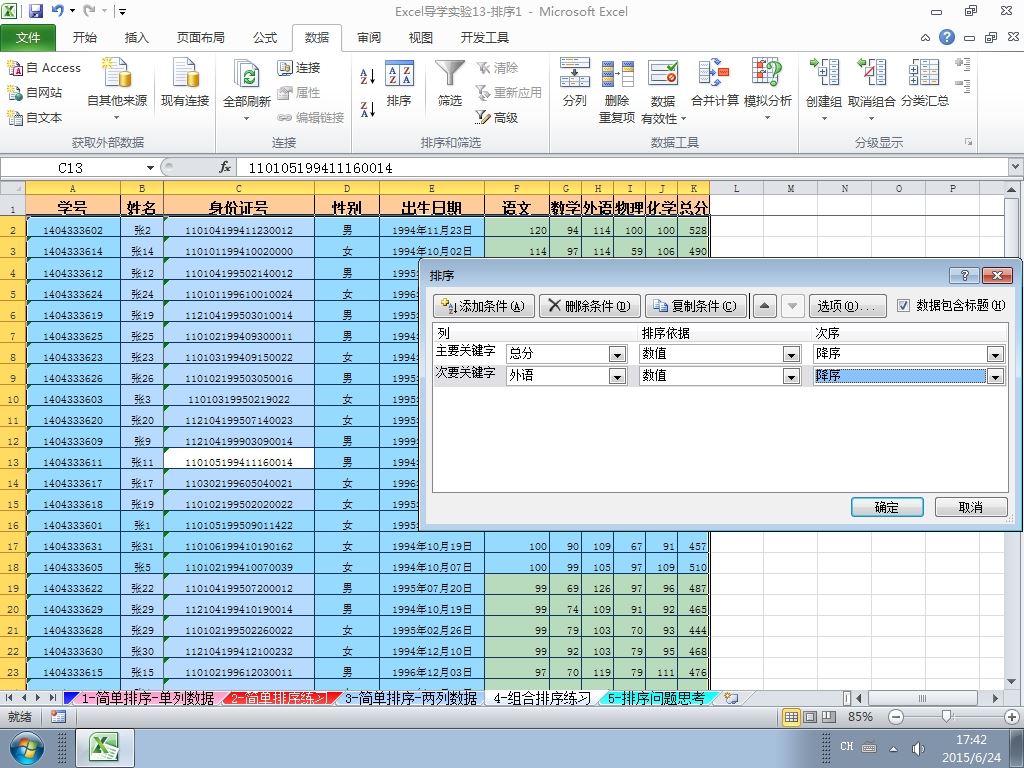Click zoom slider handle in status bar
The image size is (1024, 768).
click(x=947, y=717)
